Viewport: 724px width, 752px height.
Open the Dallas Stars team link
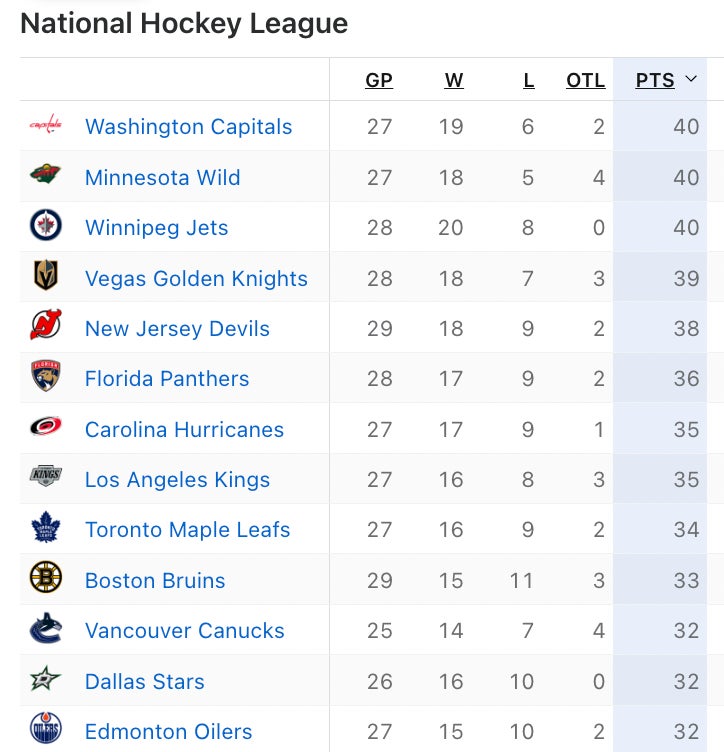click(x=144, y=682)
